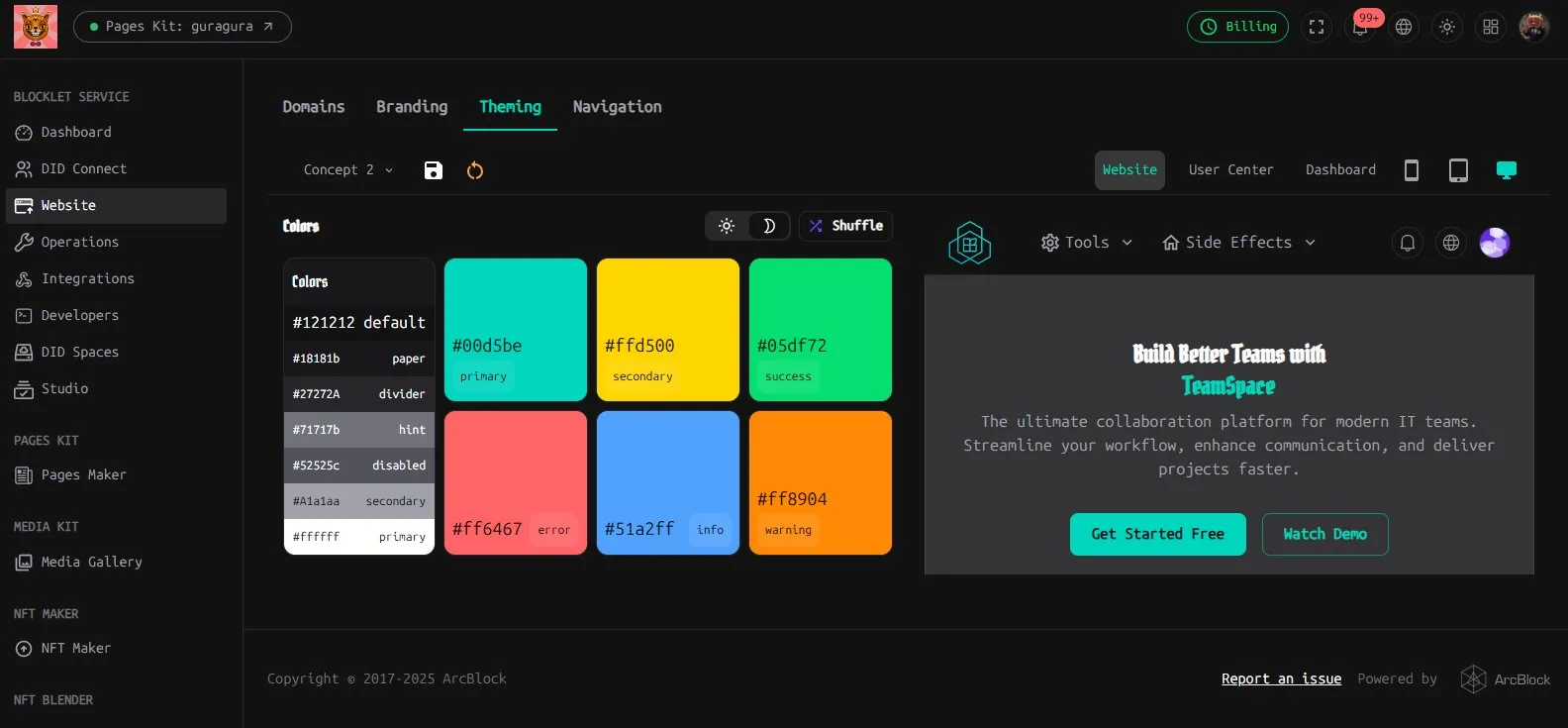This screenshot has width=1568, height=728.
Task: Open the user profile avatar in header
Action: [1533, 27]
